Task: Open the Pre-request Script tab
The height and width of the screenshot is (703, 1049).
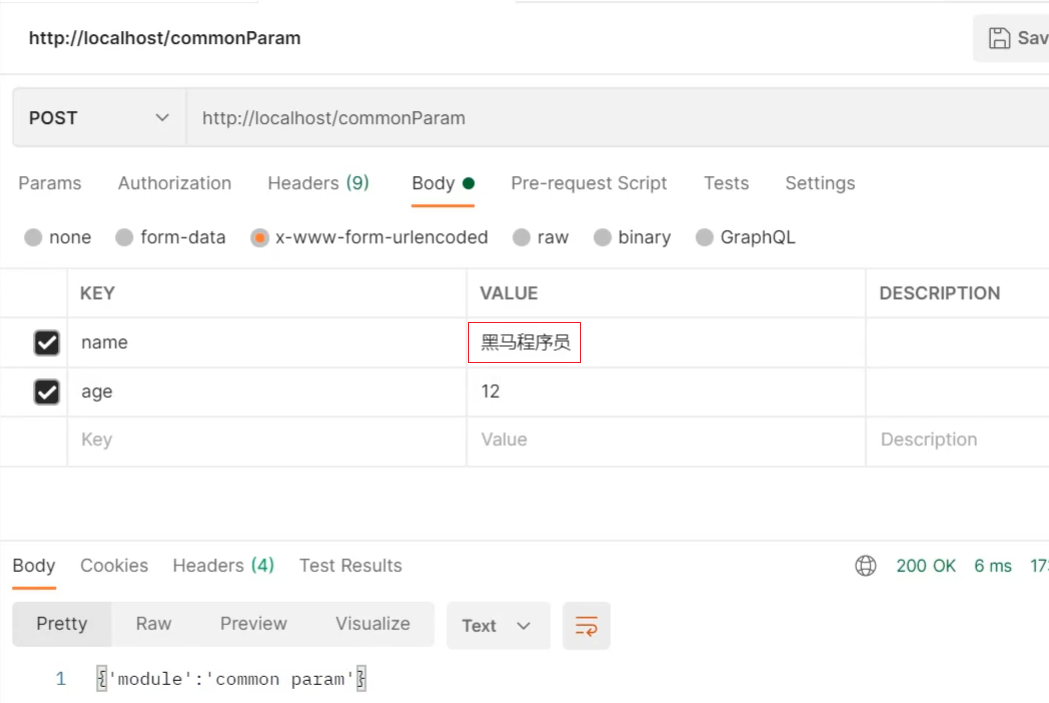Action: pos(589,183)
